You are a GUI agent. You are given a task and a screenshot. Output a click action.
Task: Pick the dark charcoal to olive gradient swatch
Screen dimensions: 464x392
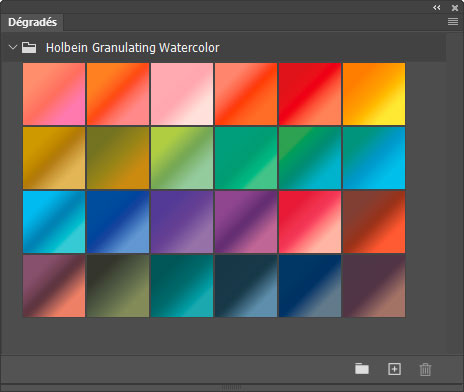(x=118, y=286)
